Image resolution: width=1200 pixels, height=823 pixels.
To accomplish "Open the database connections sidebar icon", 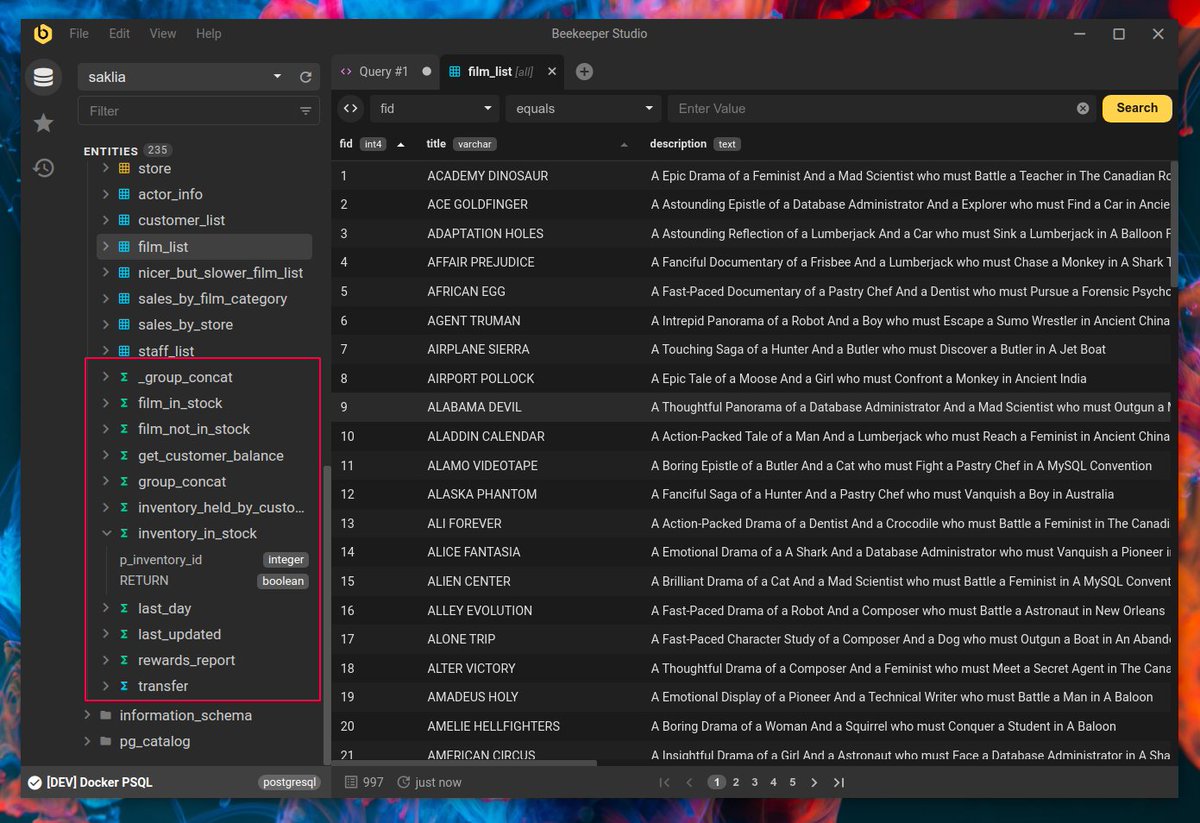I will click(43, 77).
